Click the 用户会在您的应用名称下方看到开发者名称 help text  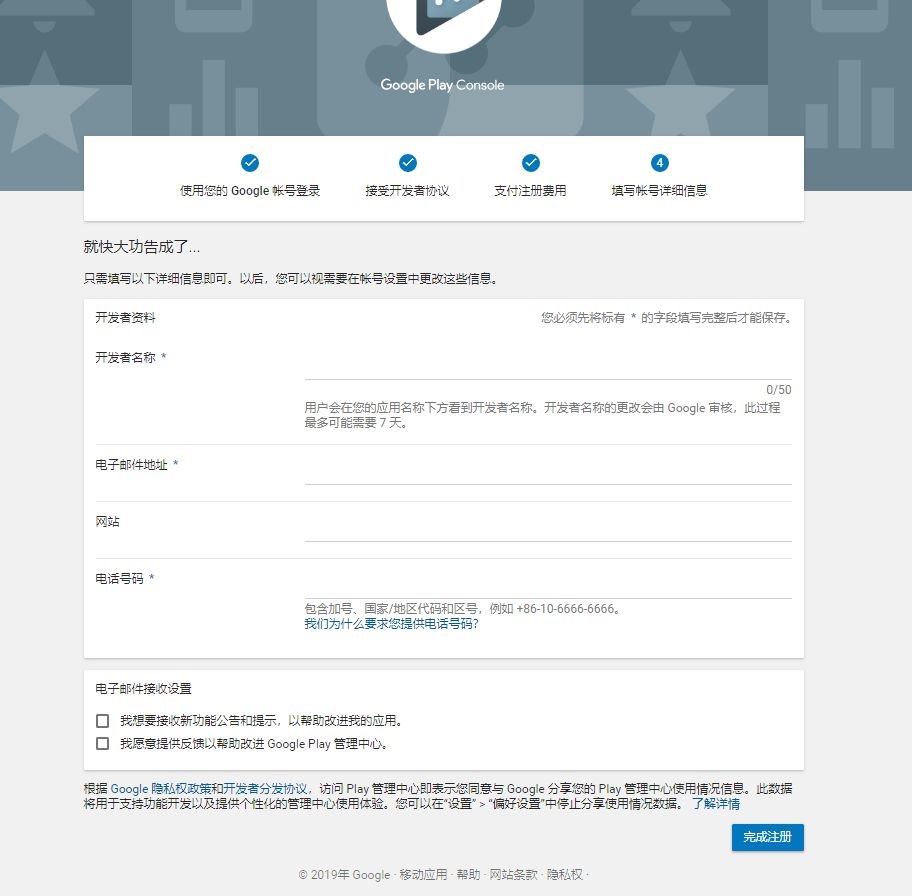[x=542, y=415]
